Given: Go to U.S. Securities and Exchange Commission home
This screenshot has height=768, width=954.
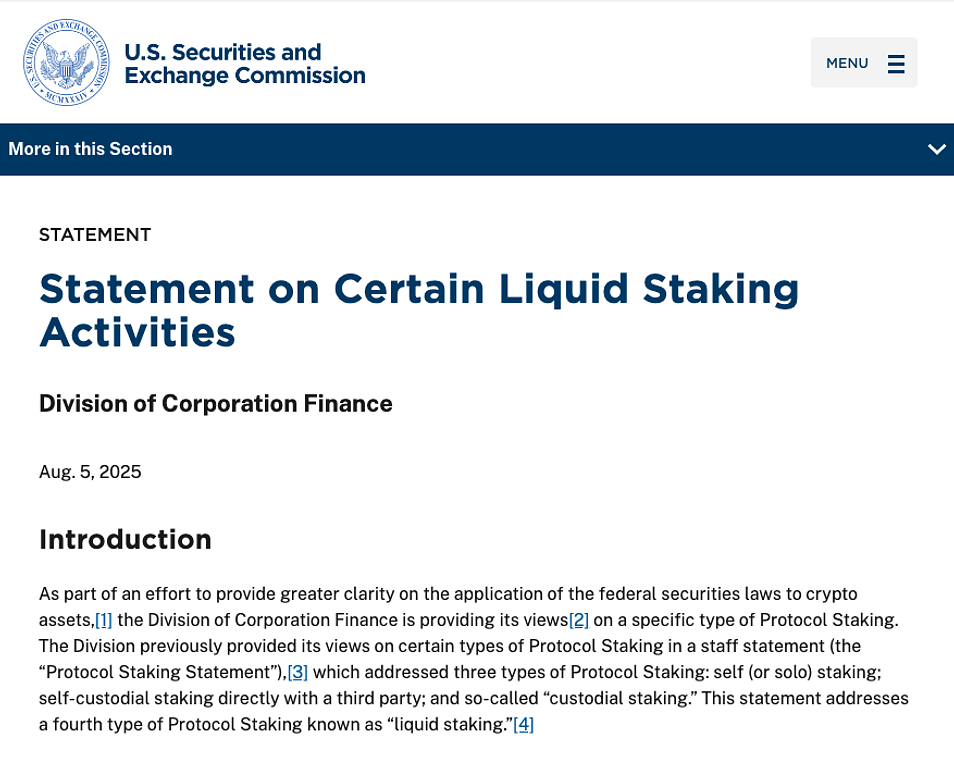Looking at the screenshot, I should (244, 63).
